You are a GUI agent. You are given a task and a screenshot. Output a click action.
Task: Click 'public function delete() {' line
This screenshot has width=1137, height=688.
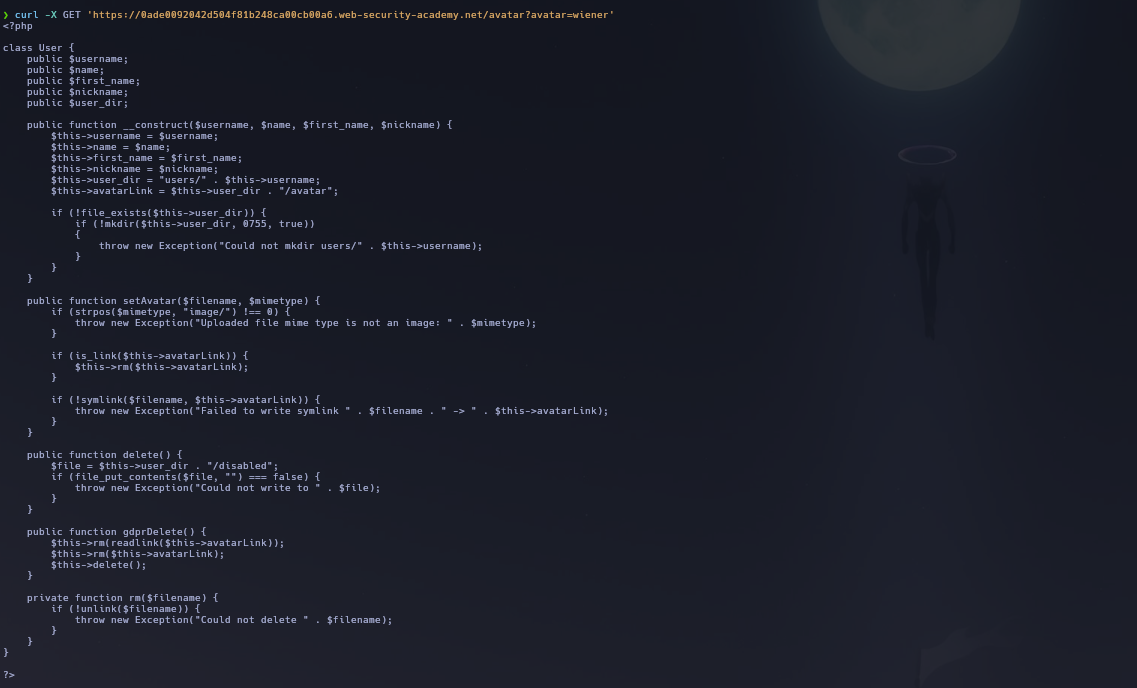click(104, 455)
